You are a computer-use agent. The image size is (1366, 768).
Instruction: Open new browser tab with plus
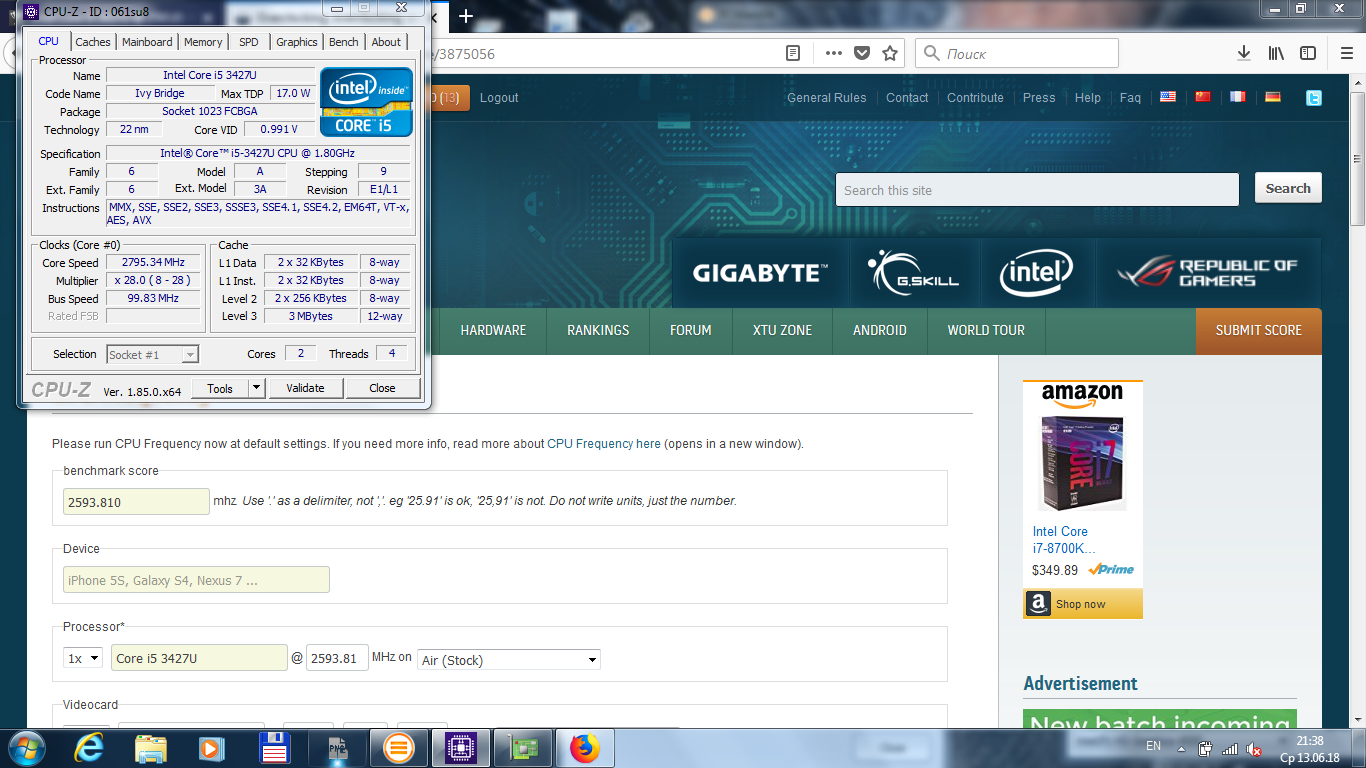click(465, 16)
